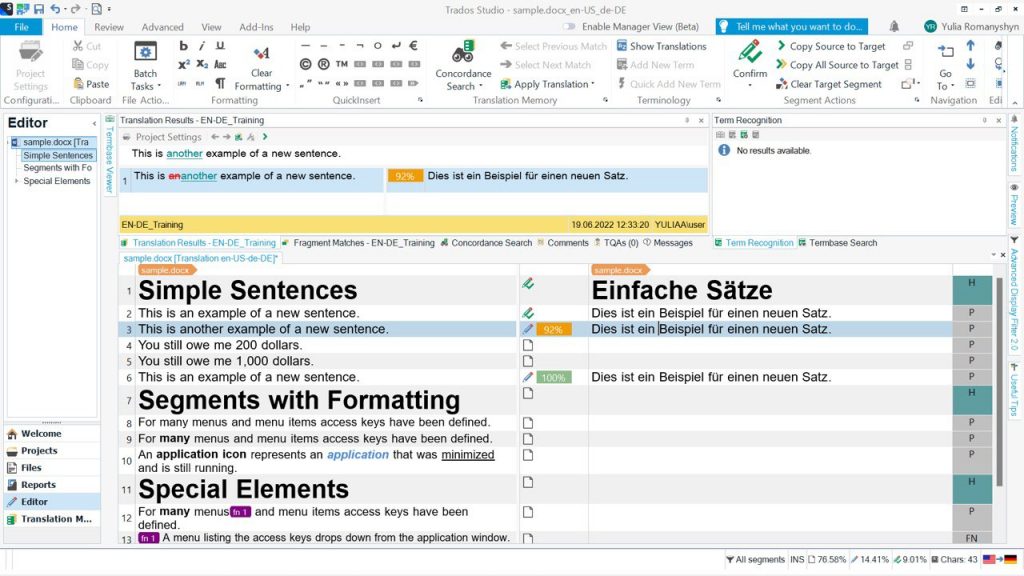Open the Welcome view
This screenshot has width=1024, height=576.
click(x=52, y=434)
